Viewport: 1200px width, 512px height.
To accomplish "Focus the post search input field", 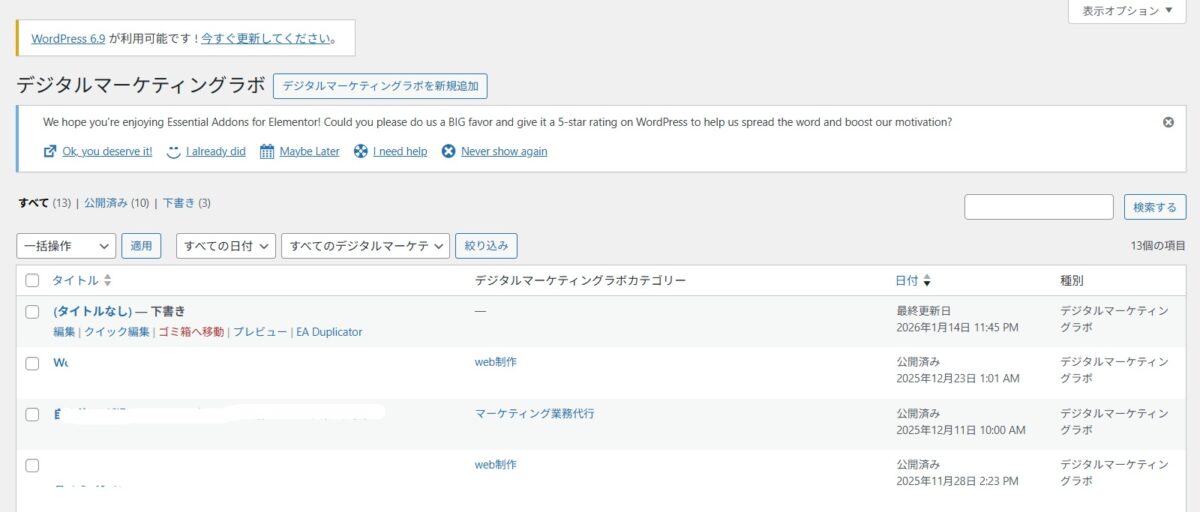I will (1038, 207).
